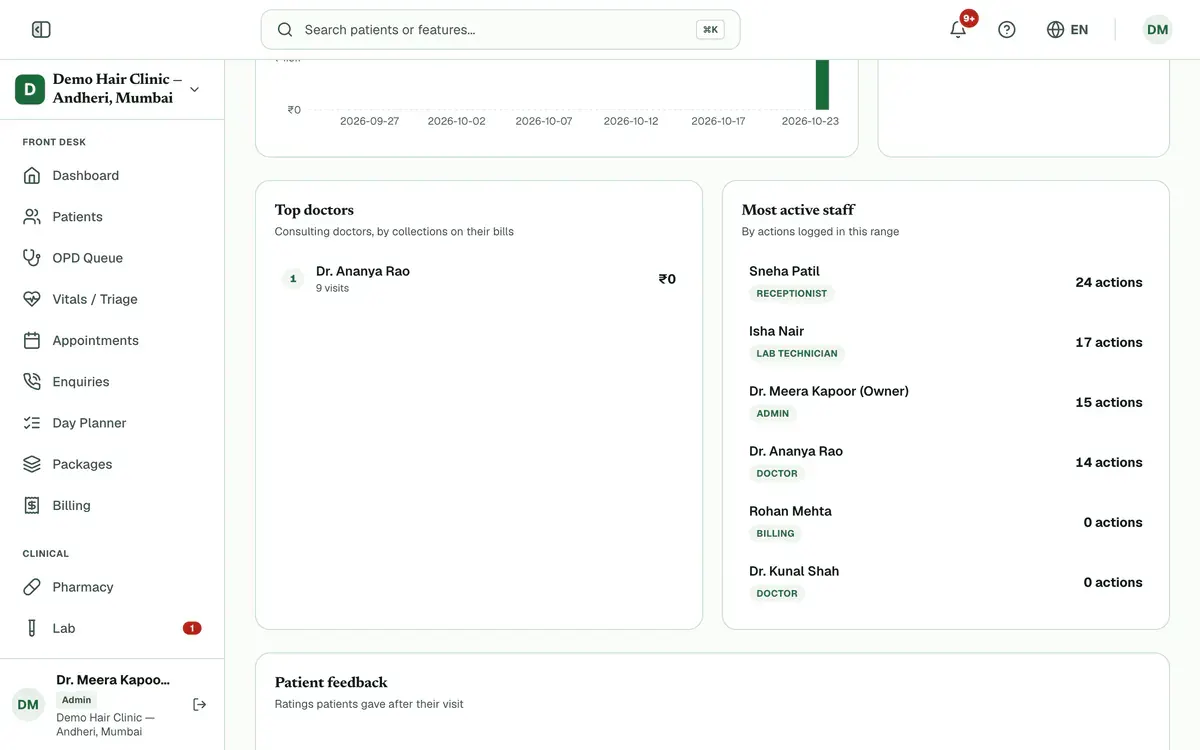
Task: Open the Lab section
Action: [x=112, y=628]
